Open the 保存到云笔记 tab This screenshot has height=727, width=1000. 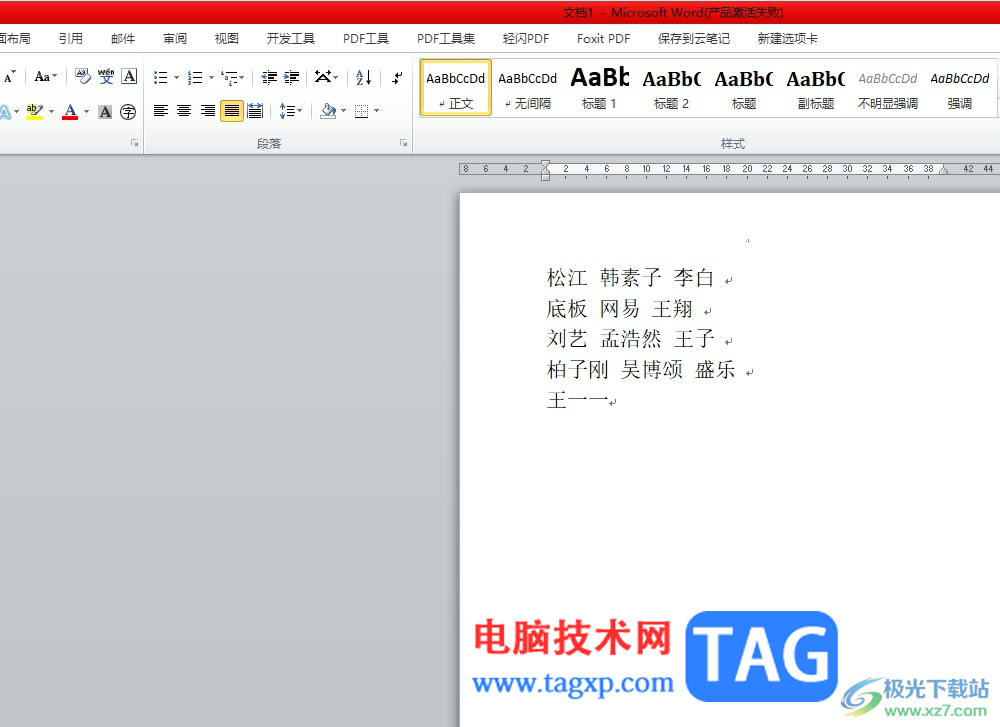coord(694,38)
